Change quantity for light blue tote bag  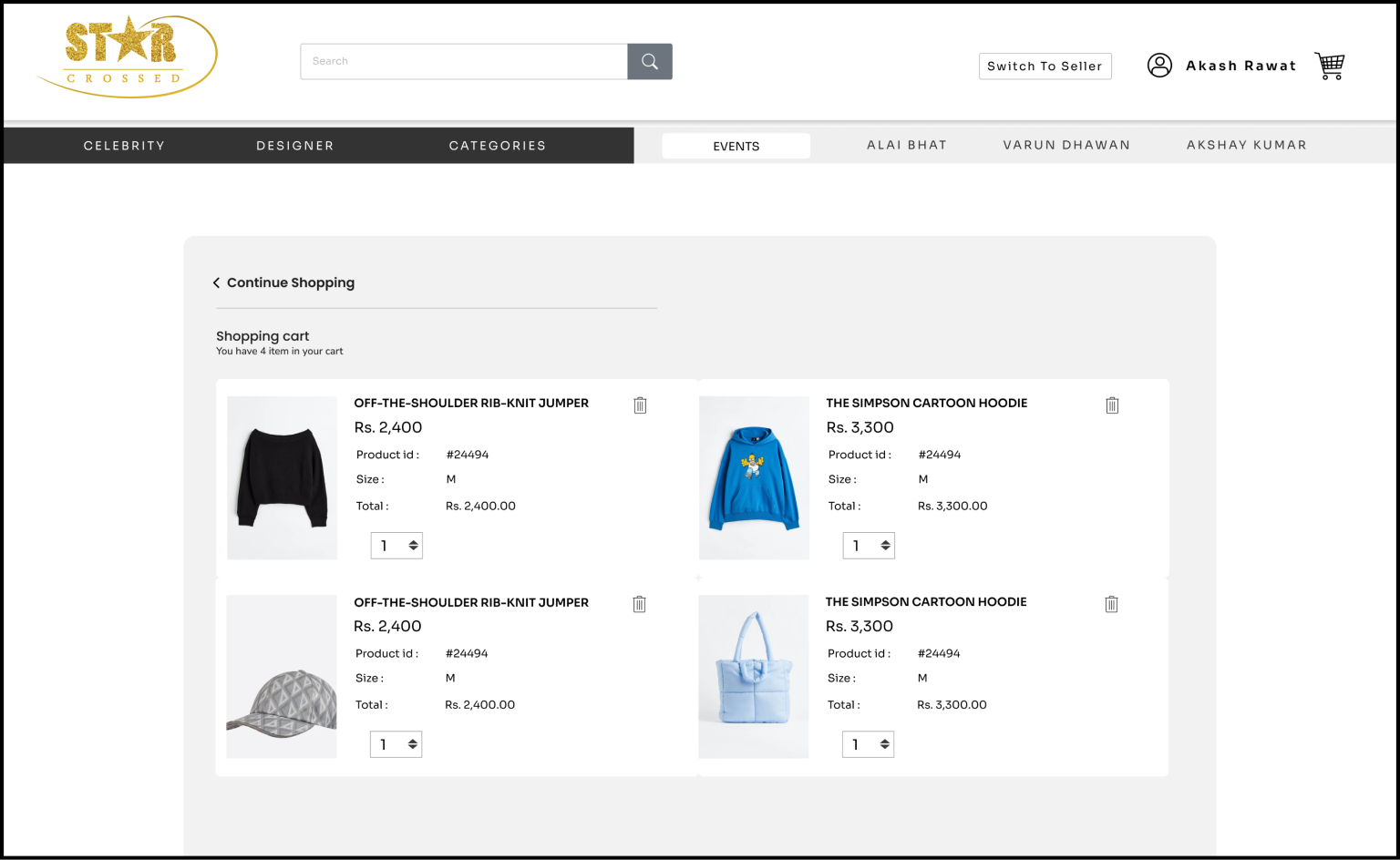868,744
